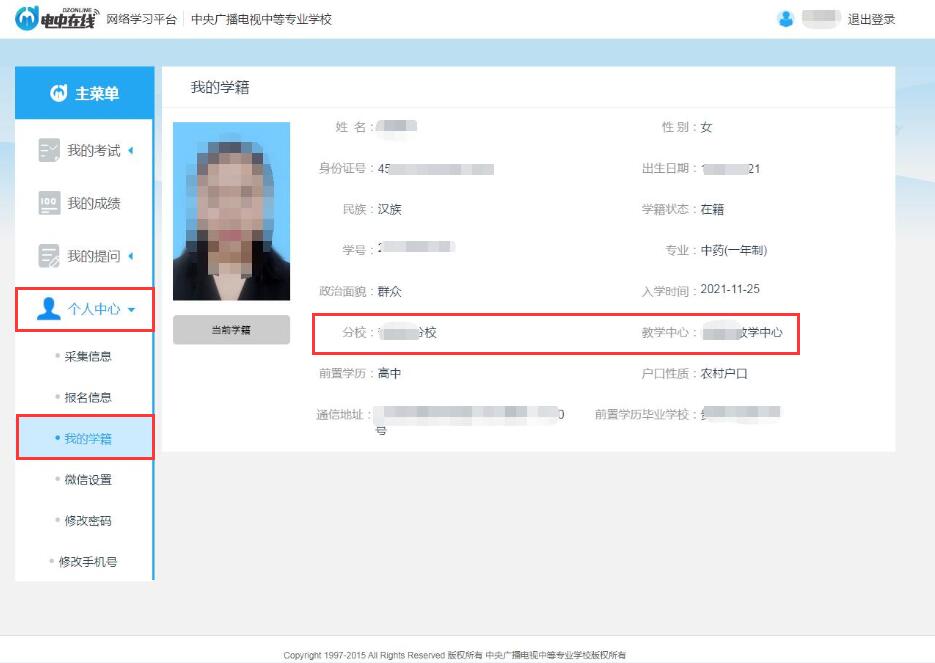
Task: Click the 电中在线 logo icon
Action: tap(30, 18)
